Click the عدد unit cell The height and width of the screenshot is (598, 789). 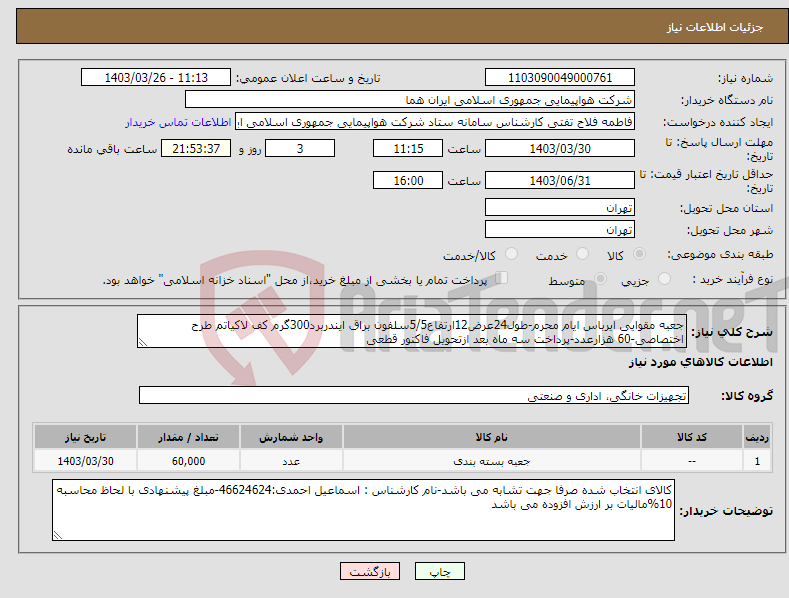click(x=291, y=461)
